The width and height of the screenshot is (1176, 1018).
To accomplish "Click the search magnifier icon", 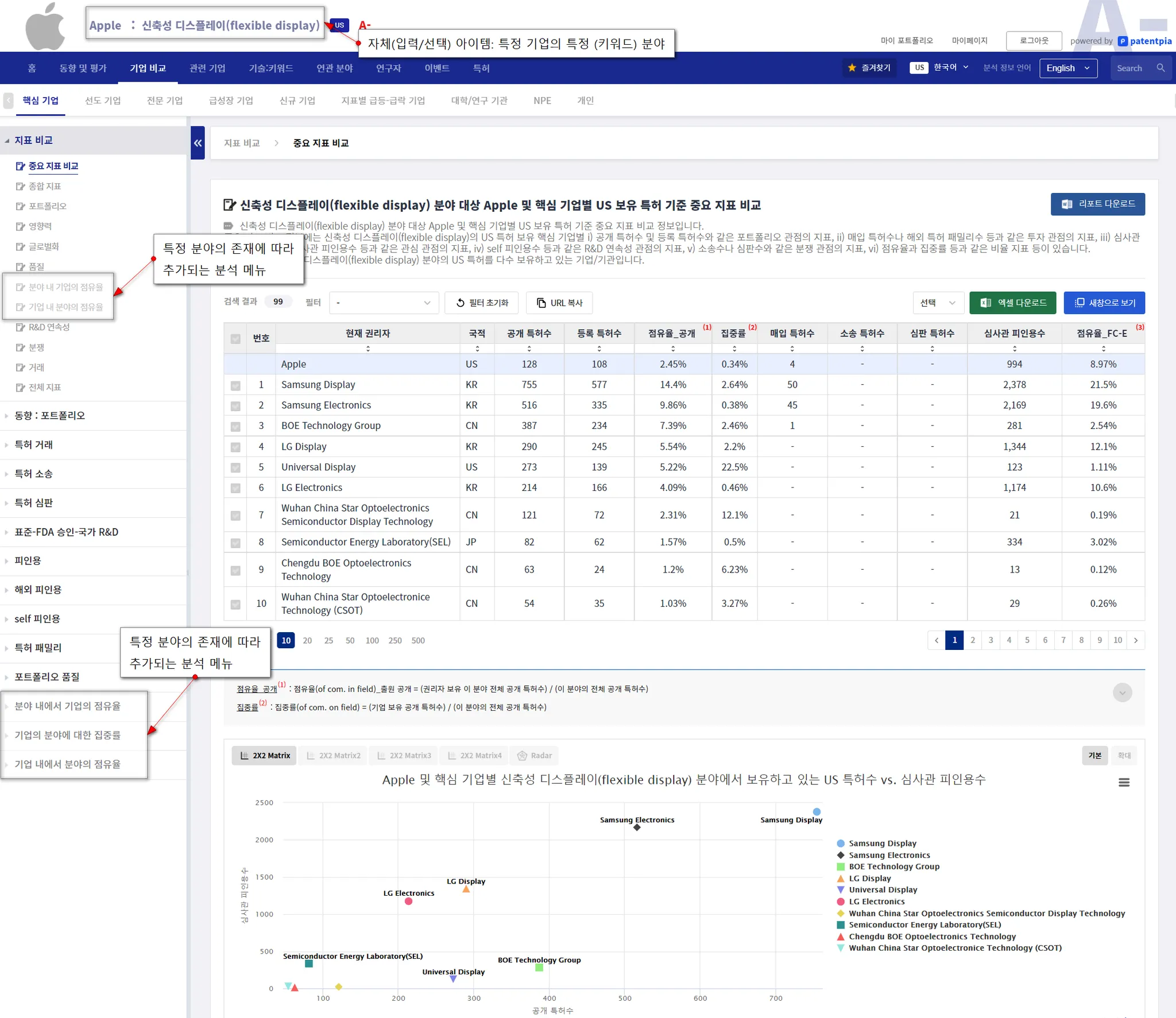I will click(1160, 68).
